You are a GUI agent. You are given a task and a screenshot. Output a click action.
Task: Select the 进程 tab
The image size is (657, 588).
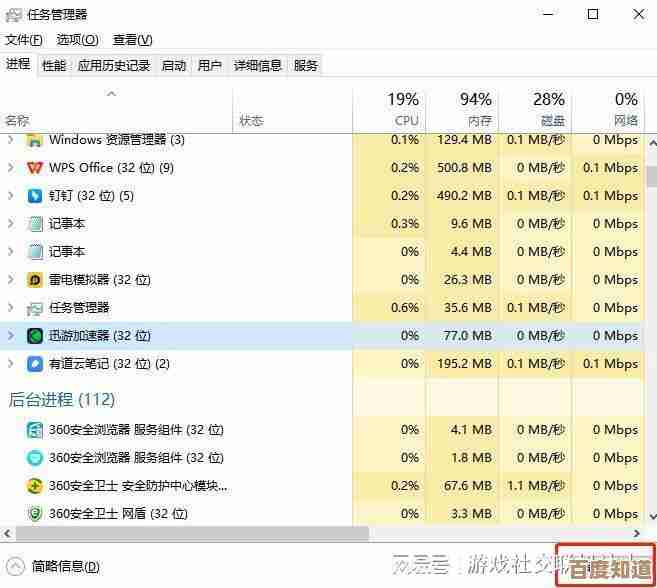(x=18, y=65)
